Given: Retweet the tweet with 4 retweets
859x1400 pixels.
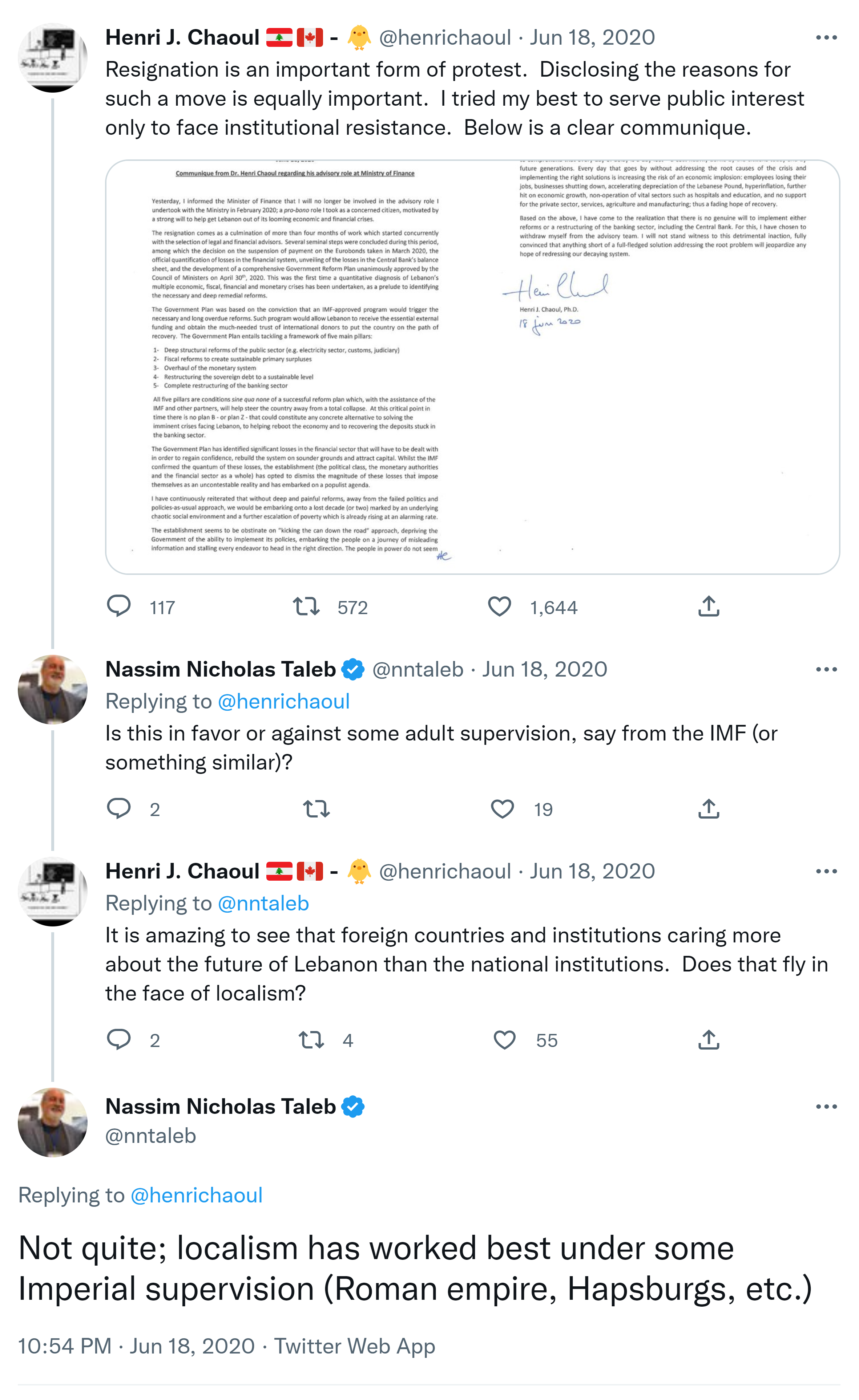Looking at the screenshot, I should tap(311, 1040).
